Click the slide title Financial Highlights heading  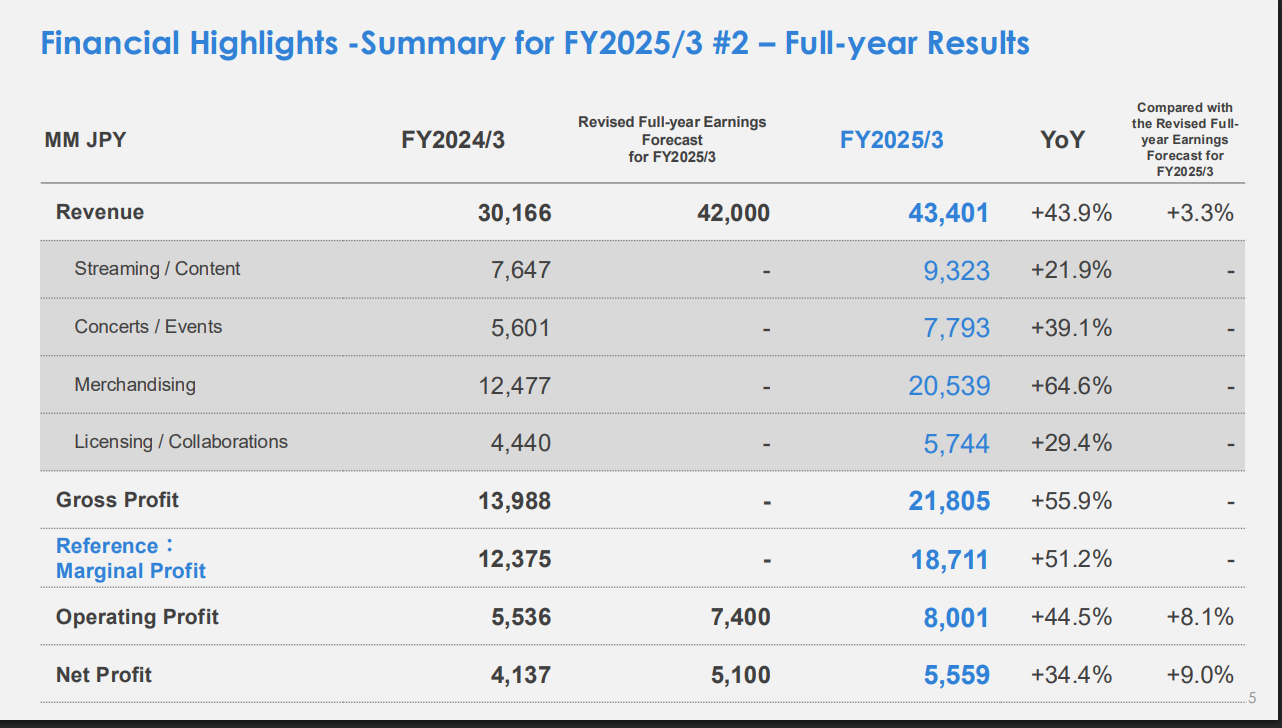[x=535, y=44]
